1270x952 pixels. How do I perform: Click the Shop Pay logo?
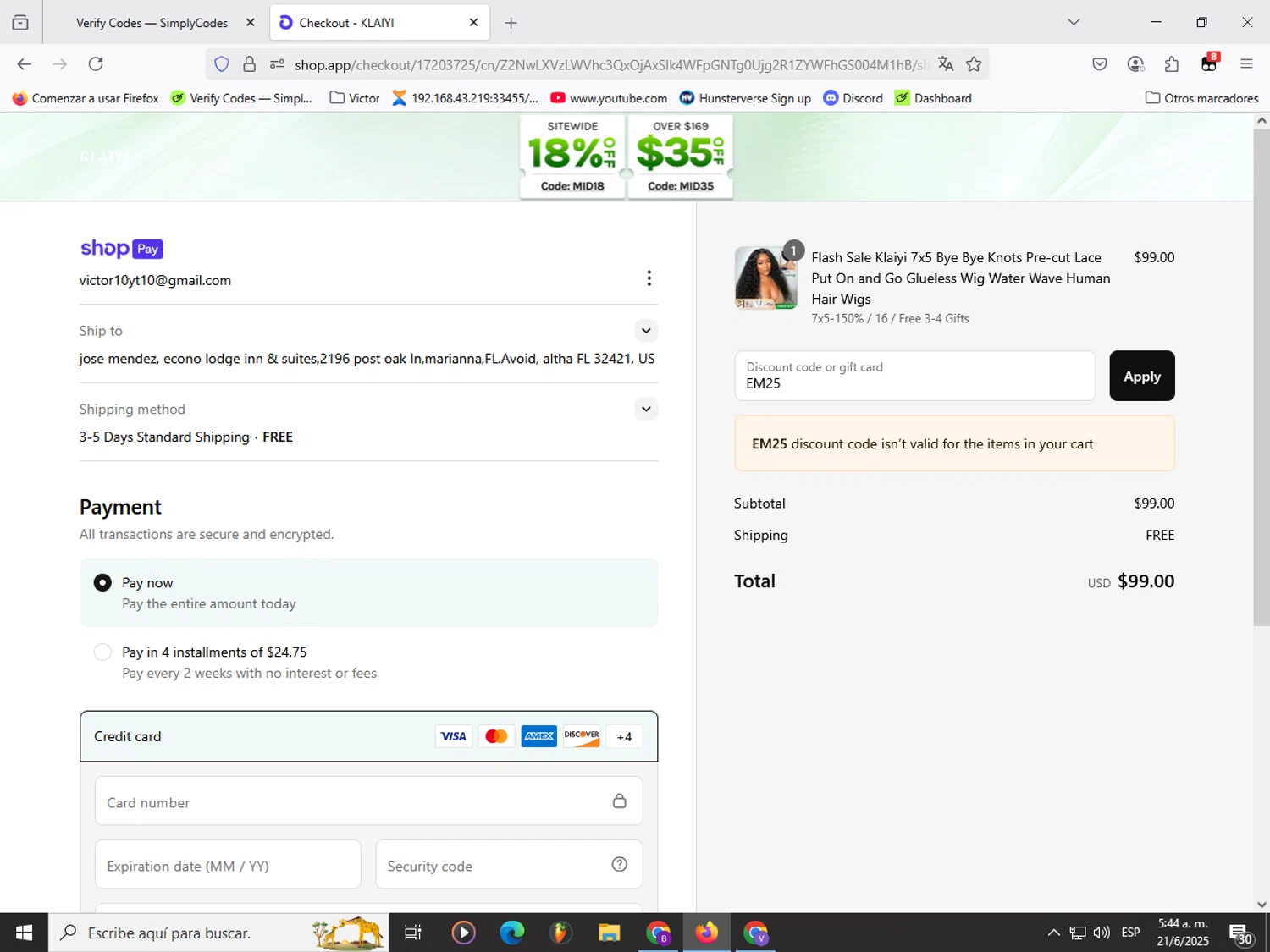click(122, 249)
